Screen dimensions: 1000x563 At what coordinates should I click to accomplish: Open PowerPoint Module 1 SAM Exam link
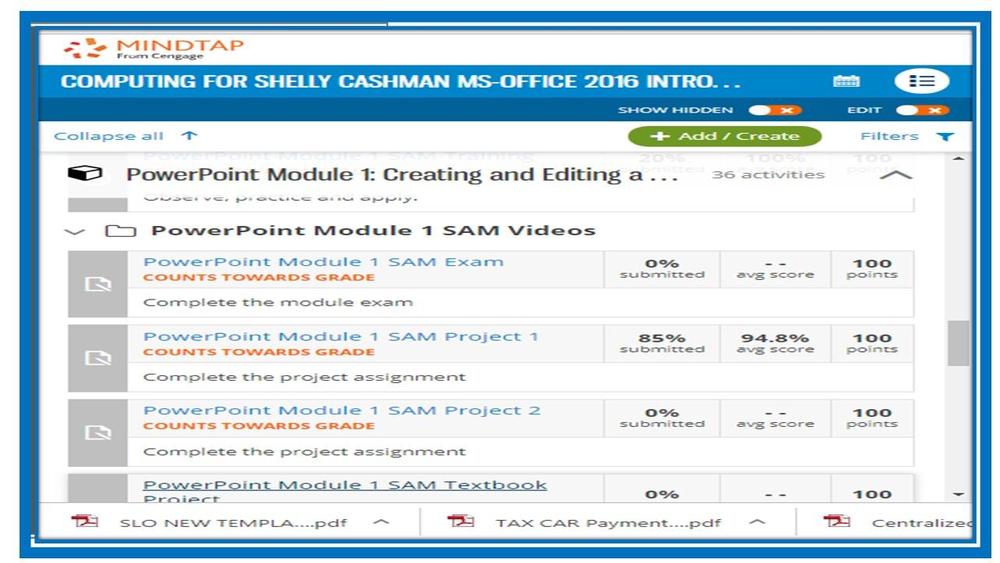point(323,262)
